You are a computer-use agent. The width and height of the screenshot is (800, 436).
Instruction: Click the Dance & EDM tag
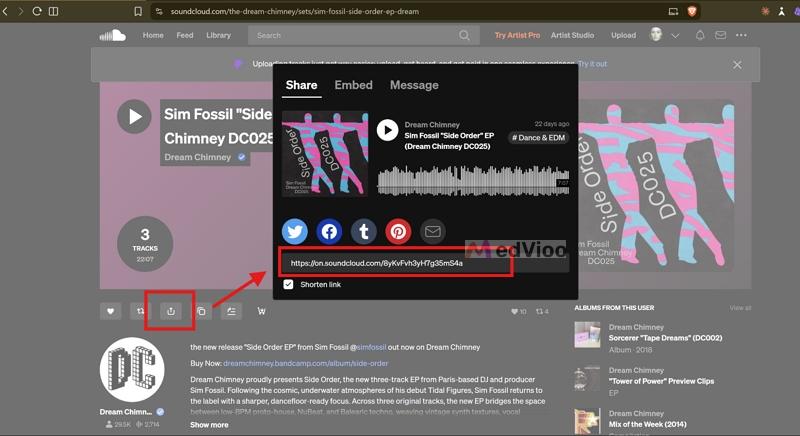[538, 138]
